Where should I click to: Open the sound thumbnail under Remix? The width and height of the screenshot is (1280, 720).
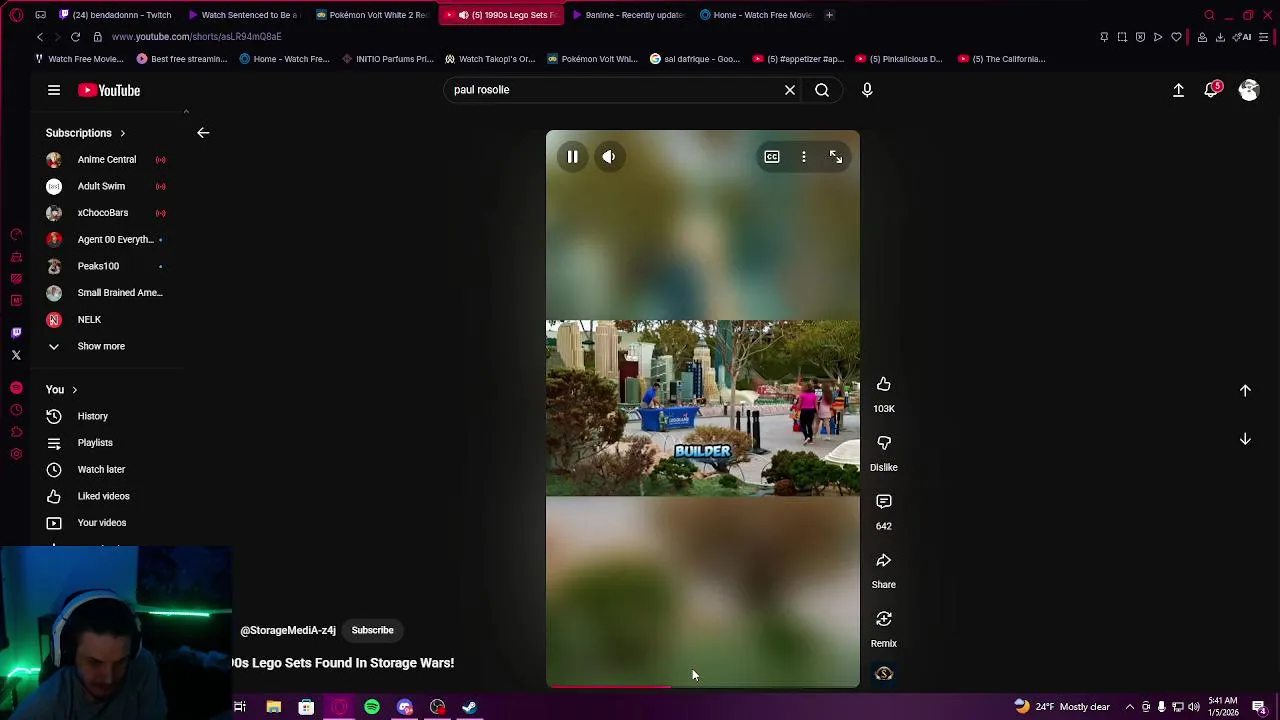click(884, 674)
